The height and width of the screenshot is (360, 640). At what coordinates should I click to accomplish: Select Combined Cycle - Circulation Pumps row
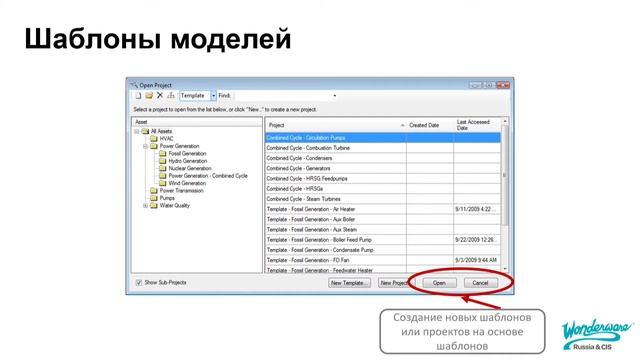(383, 138)
